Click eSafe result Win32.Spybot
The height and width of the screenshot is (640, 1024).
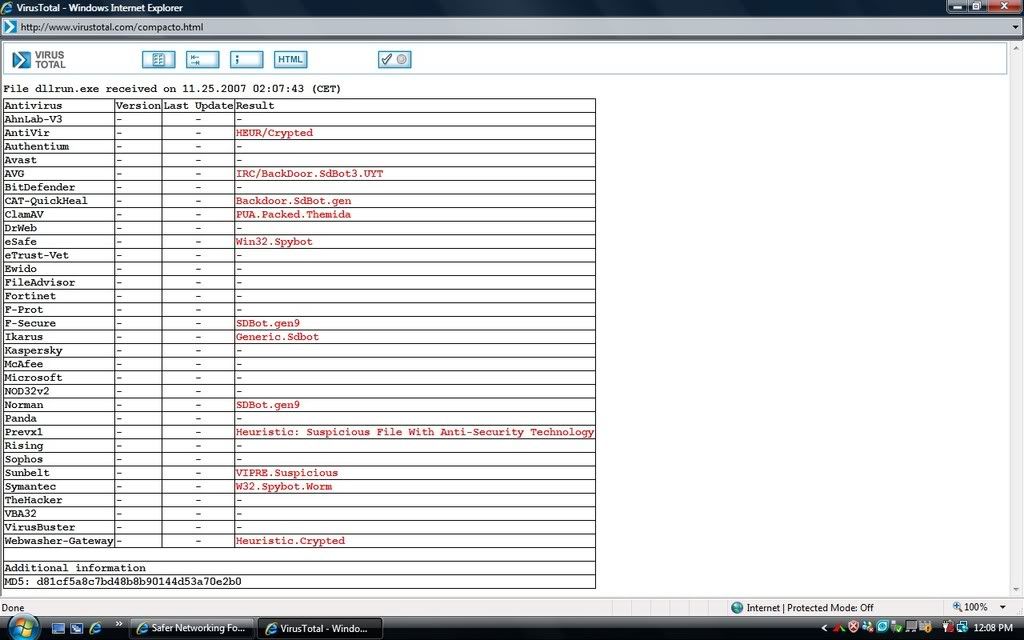[x=274, y=242]
